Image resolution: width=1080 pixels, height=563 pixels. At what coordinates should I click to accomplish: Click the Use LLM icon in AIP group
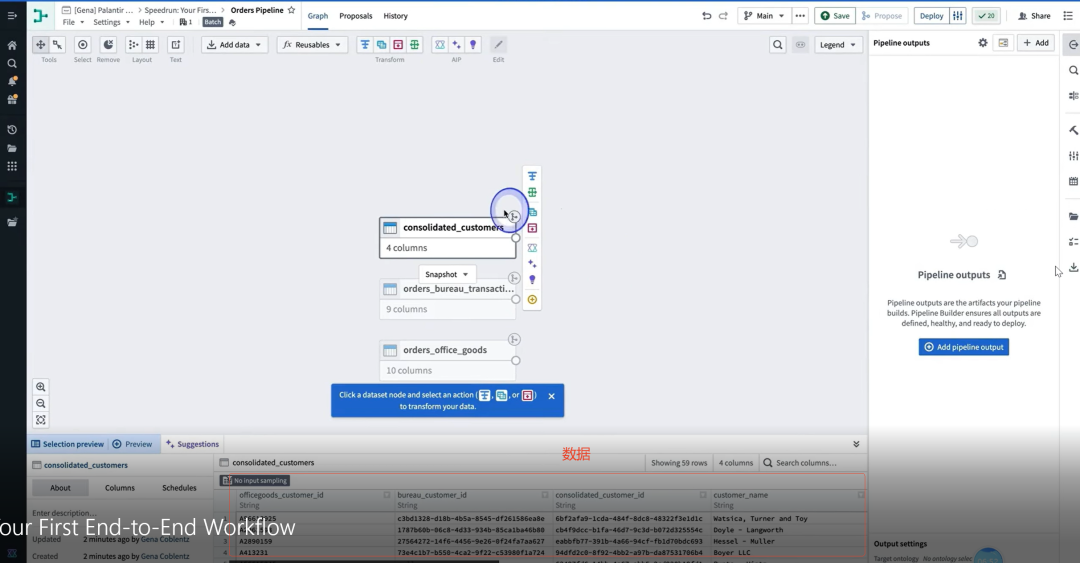coord(439,45)
